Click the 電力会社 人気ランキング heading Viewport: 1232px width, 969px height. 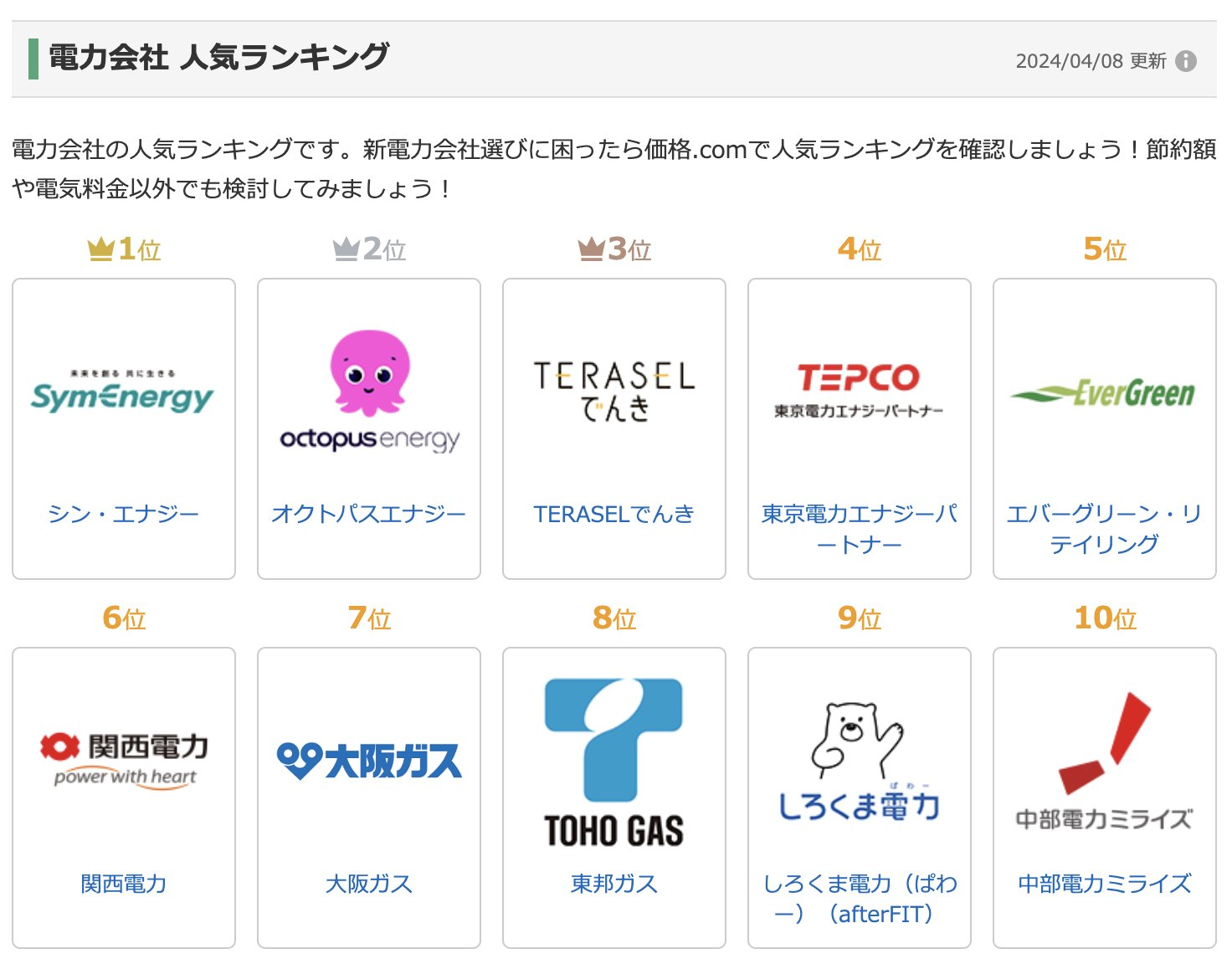tap(218, 58)
